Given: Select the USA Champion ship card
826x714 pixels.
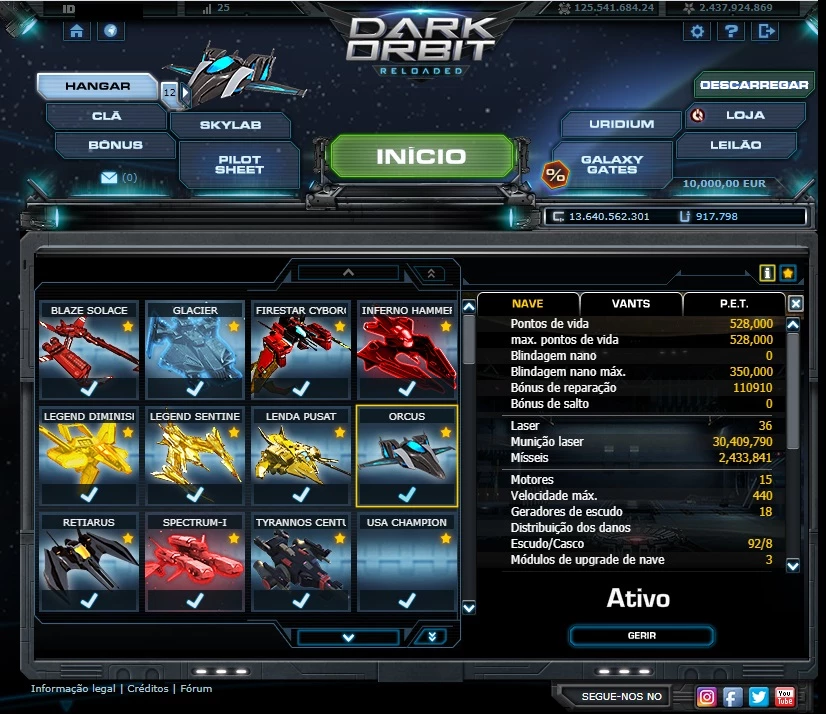Looking at the screenshot, I should (407, 563).
